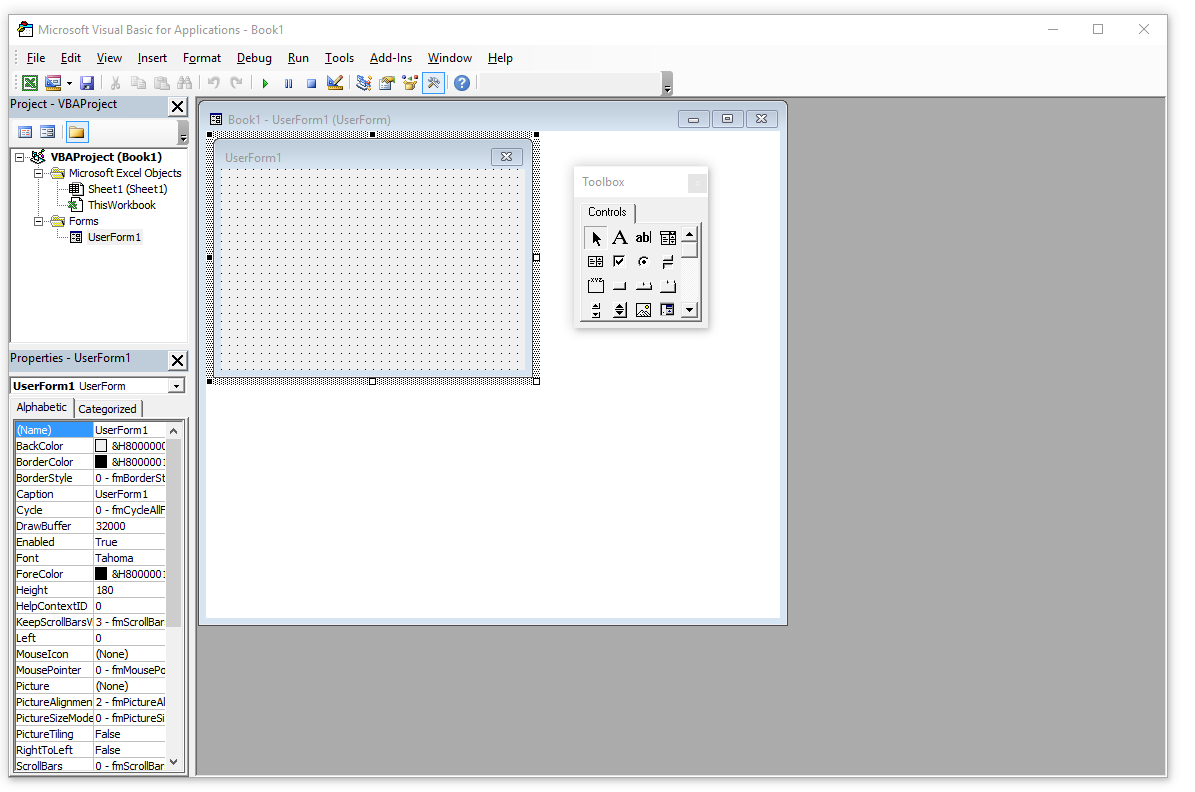1195x792 pixels.
Task: Click the BorderColor color swatch
Action: point(101,462)
